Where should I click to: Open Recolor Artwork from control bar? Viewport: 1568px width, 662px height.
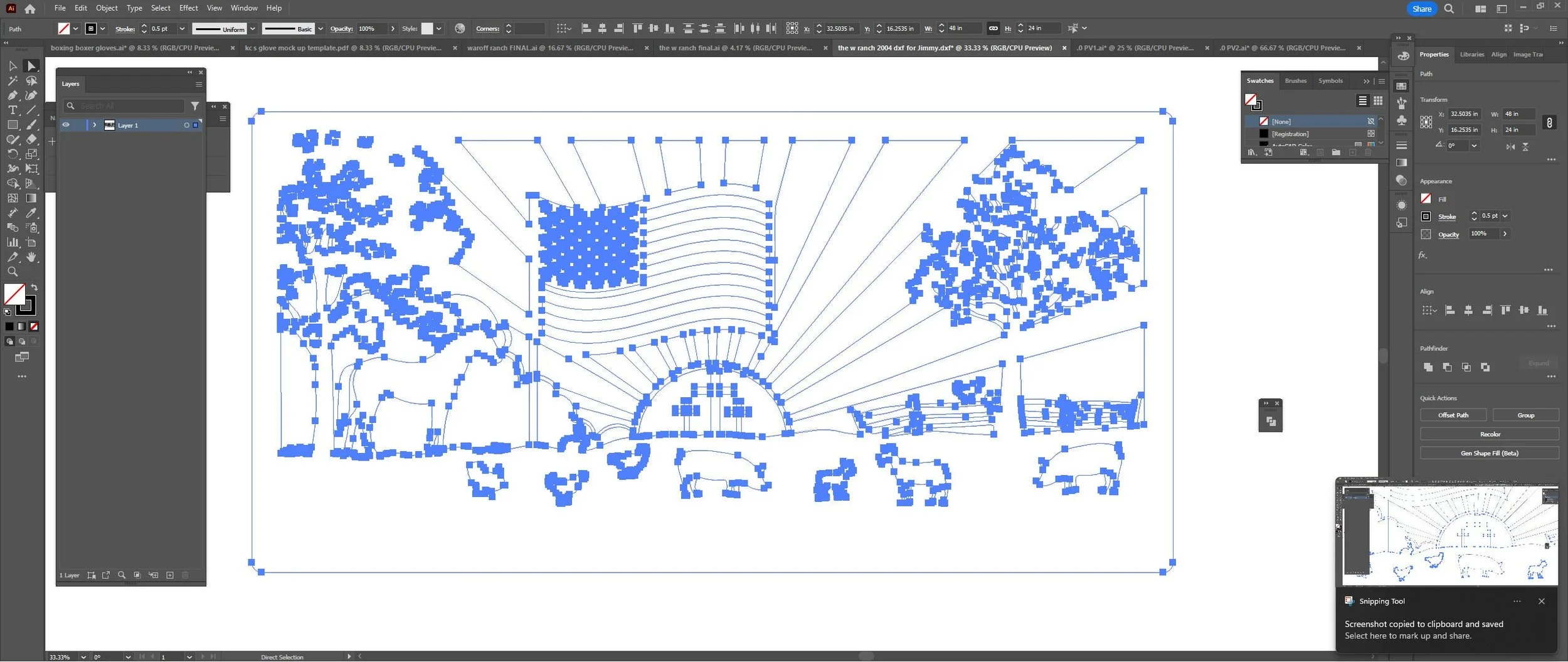[460, 28]
